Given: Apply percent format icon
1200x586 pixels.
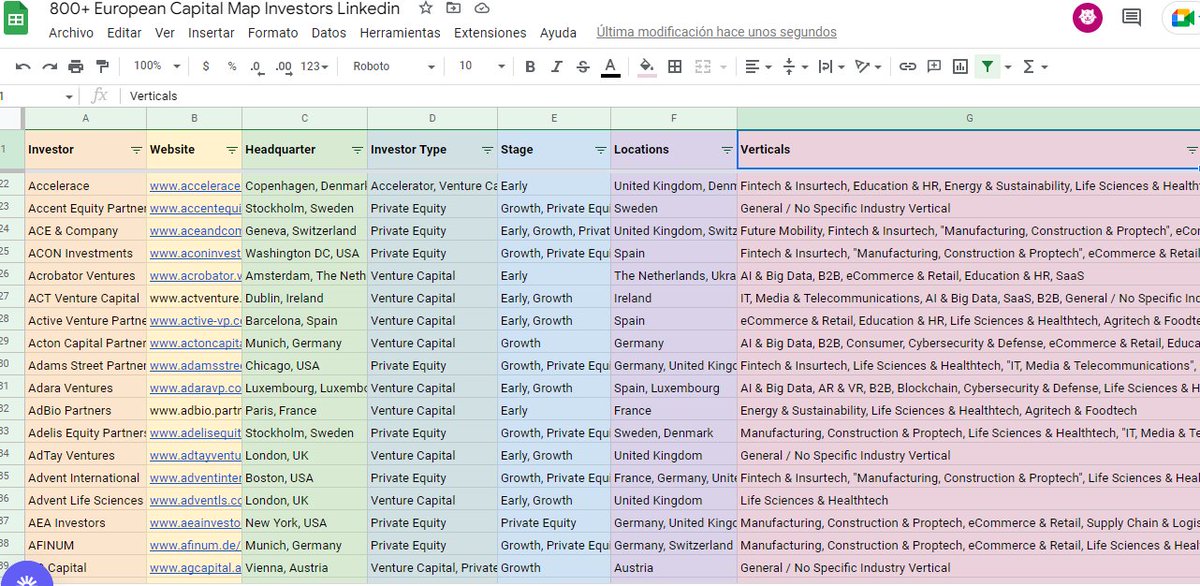Looking at the screenshot, I should click(232, 67).
